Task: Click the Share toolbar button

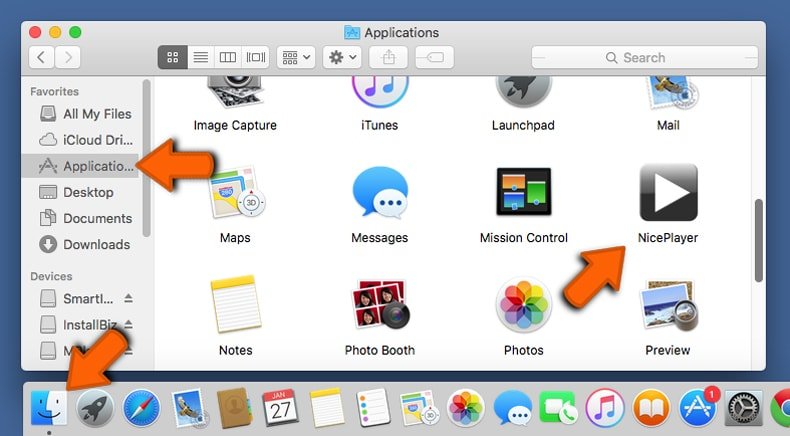Action: (388, 57)
